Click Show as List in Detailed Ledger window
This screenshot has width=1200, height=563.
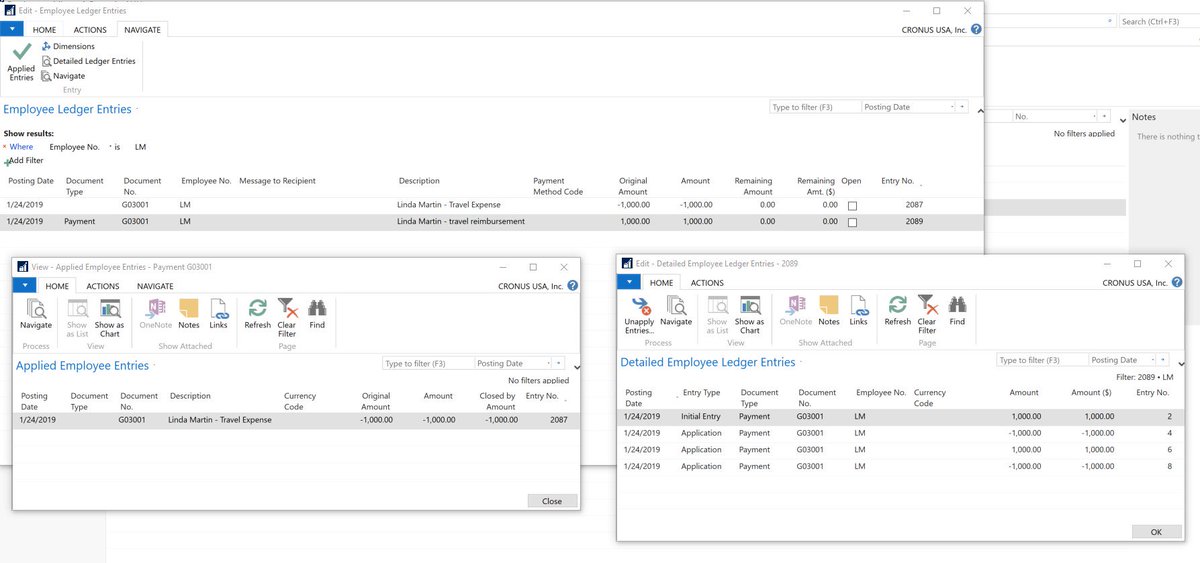[x=717, y=313]
